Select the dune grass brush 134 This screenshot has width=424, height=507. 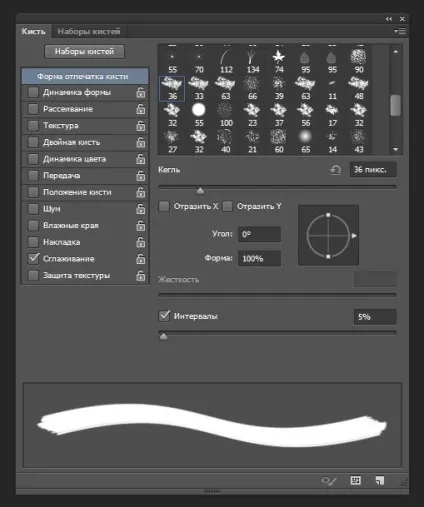[252, 61]
